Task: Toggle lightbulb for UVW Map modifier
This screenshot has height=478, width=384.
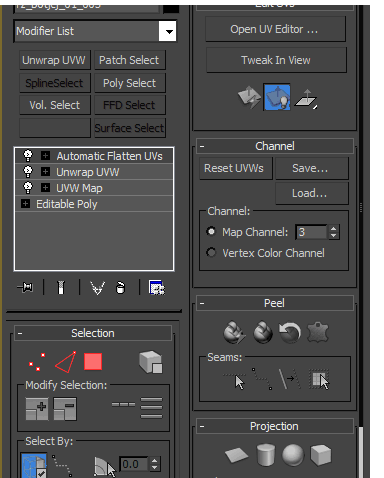Action: coord(28,188)
